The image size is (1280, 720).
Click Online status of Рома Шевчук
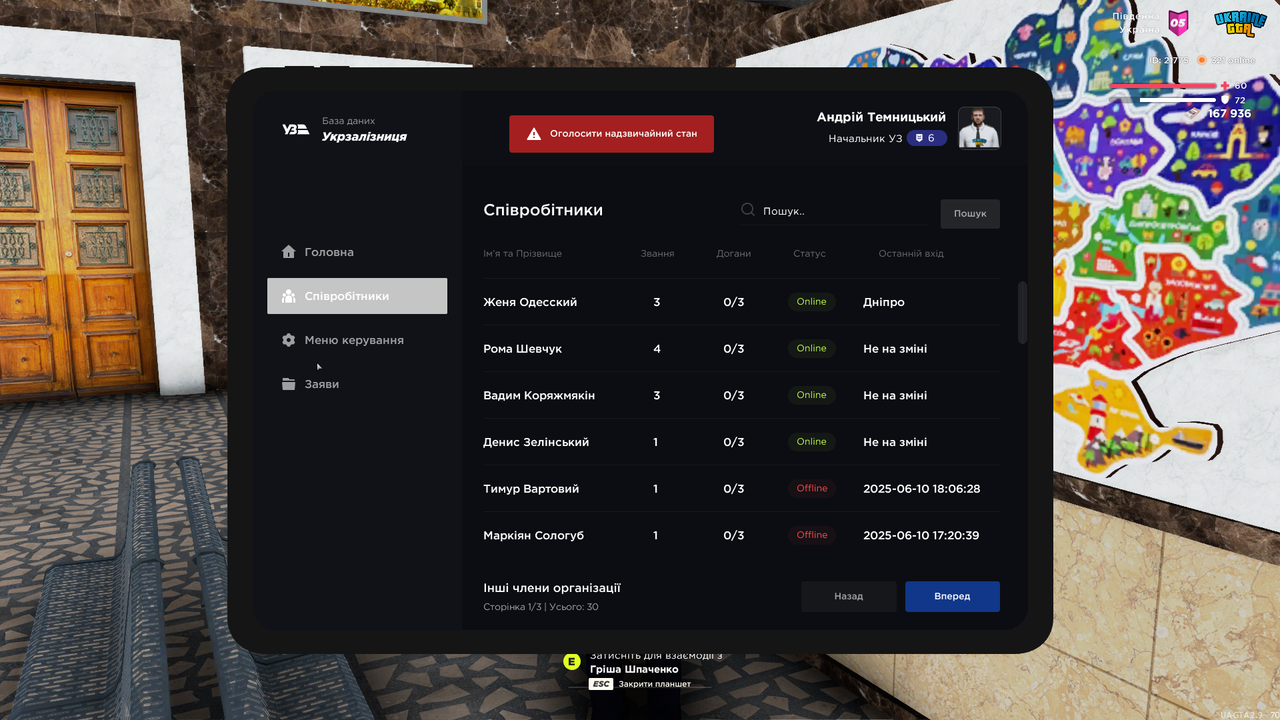click(x=812, y=348)
